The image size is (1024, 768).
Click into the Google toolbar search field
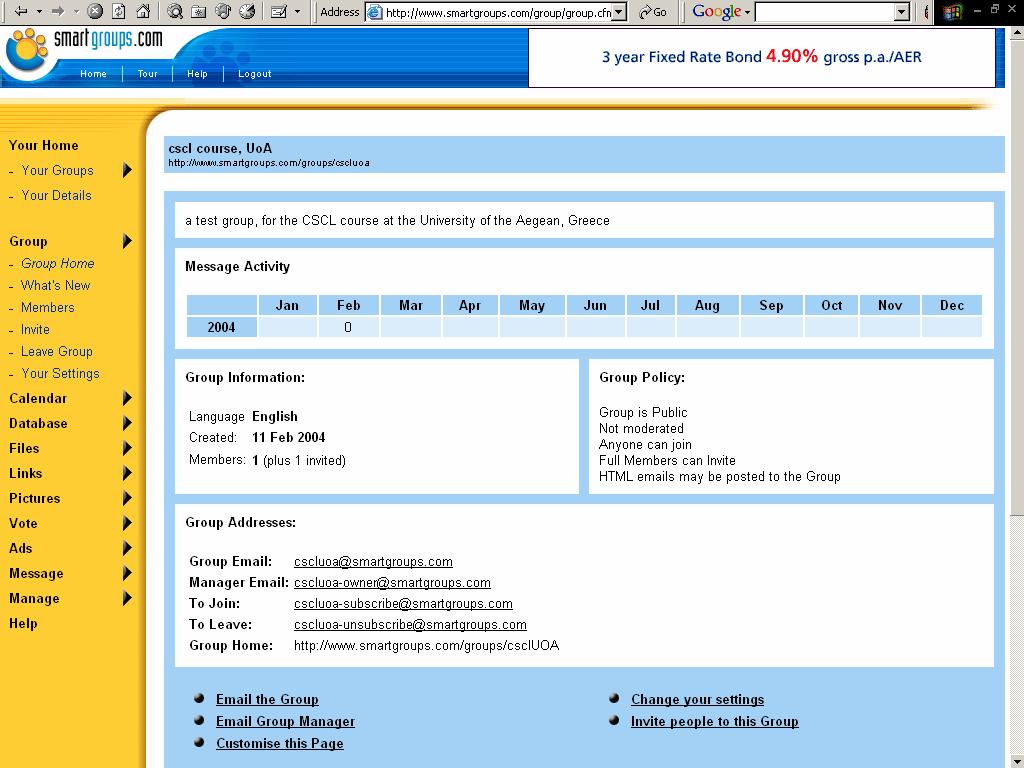825,12
